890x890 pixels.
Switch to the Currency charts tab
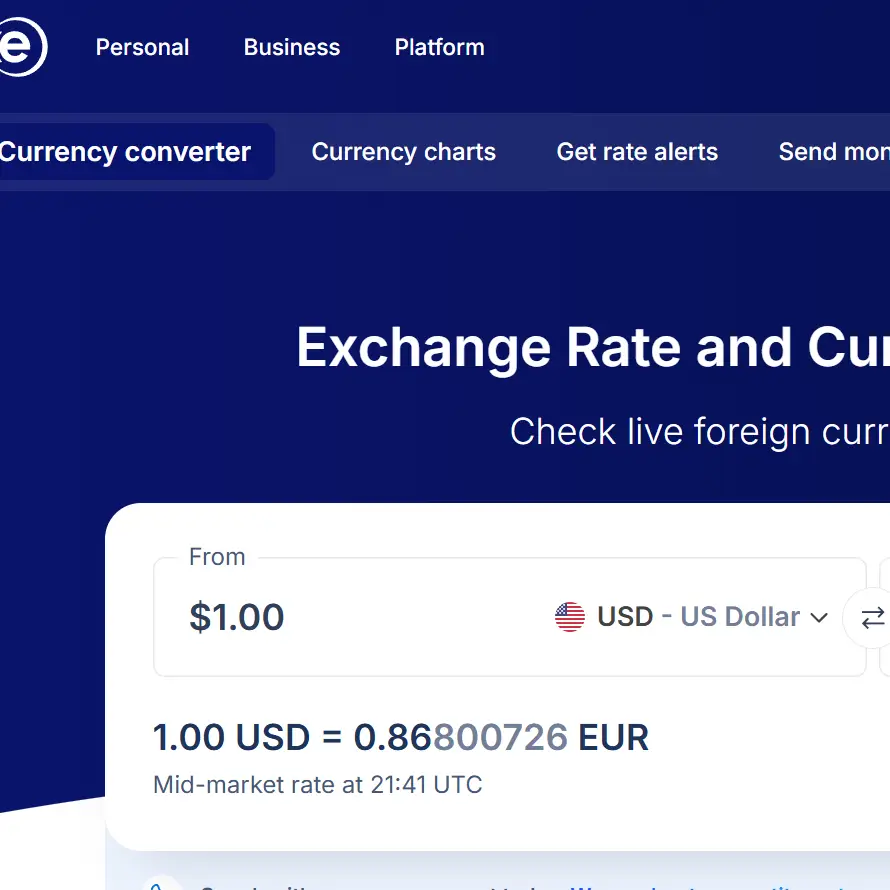pyautogui.click(x=403, y=151)
